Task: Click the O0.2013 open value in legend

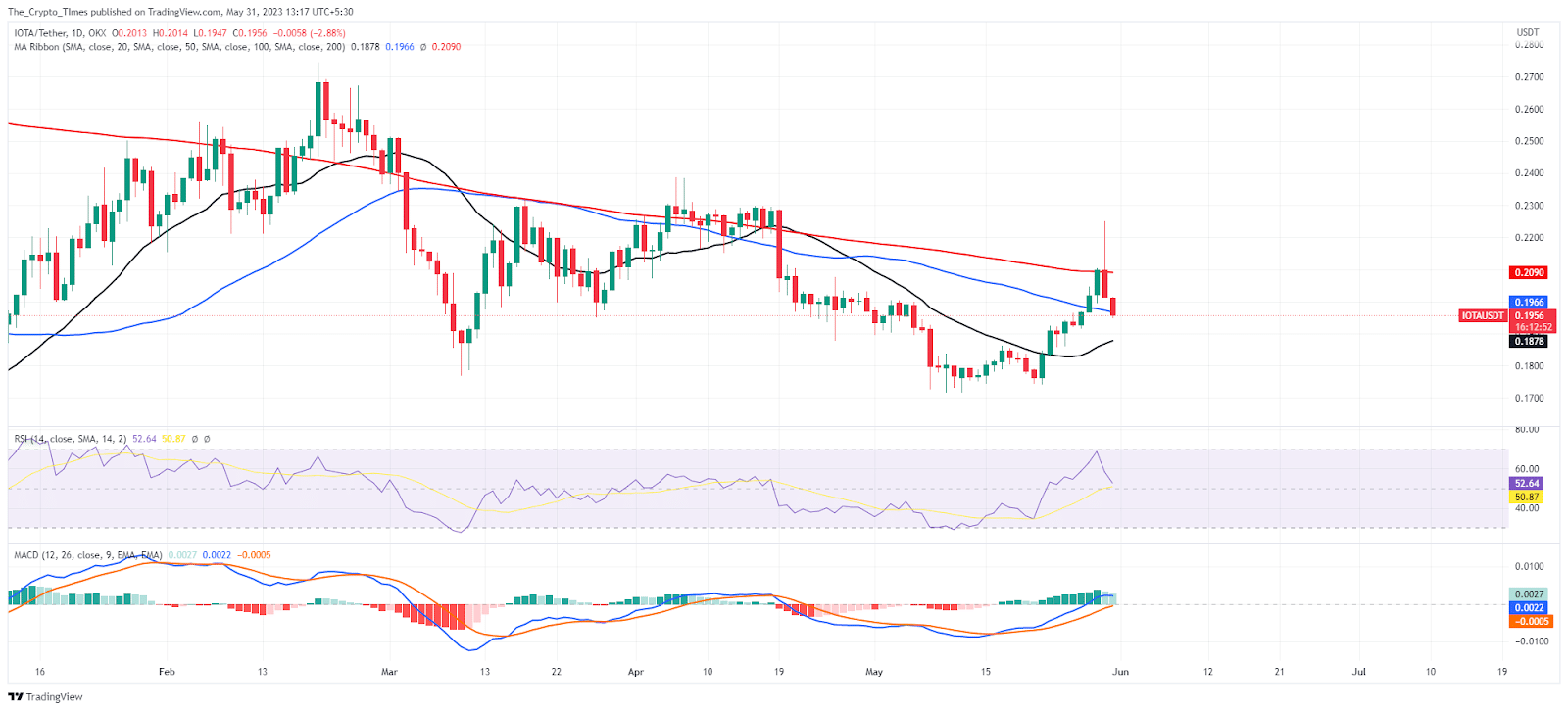Action: pyautogui.click(x=130, y=33)
